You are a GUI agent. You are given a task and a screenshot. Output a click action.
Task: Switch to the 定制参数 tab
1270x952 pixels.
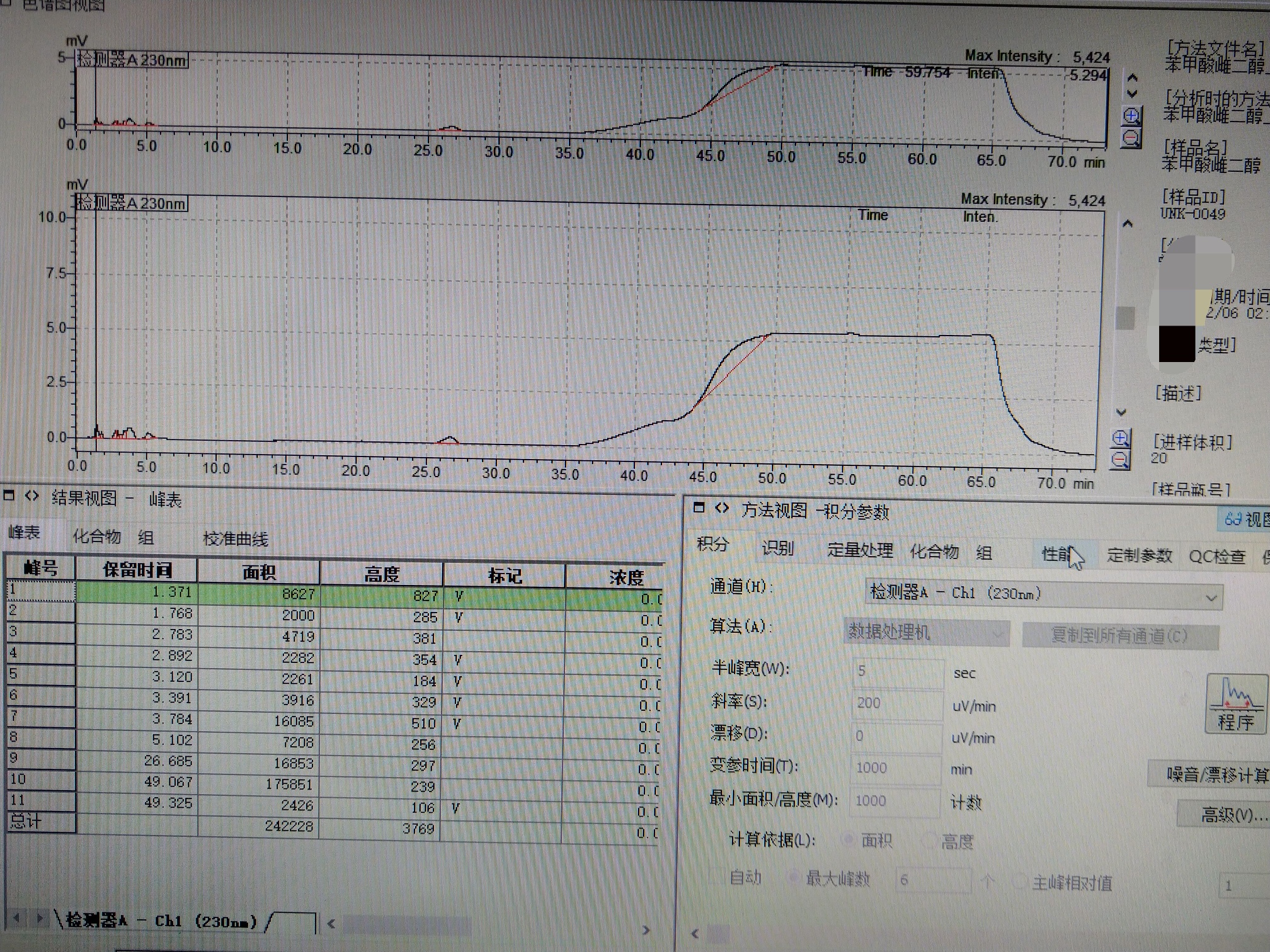(x=1140, y=555)
